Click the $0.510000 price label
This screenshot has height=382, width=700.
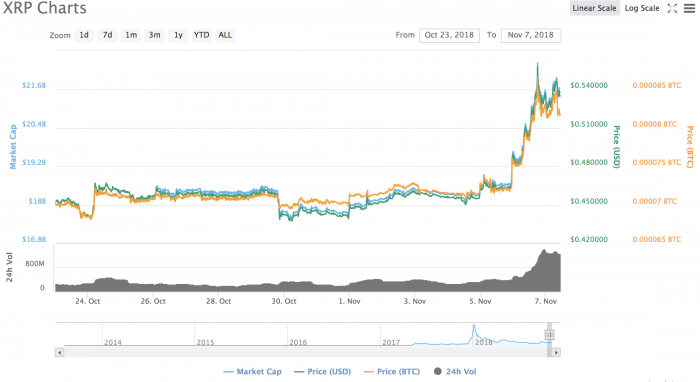(x=589, y=124)
